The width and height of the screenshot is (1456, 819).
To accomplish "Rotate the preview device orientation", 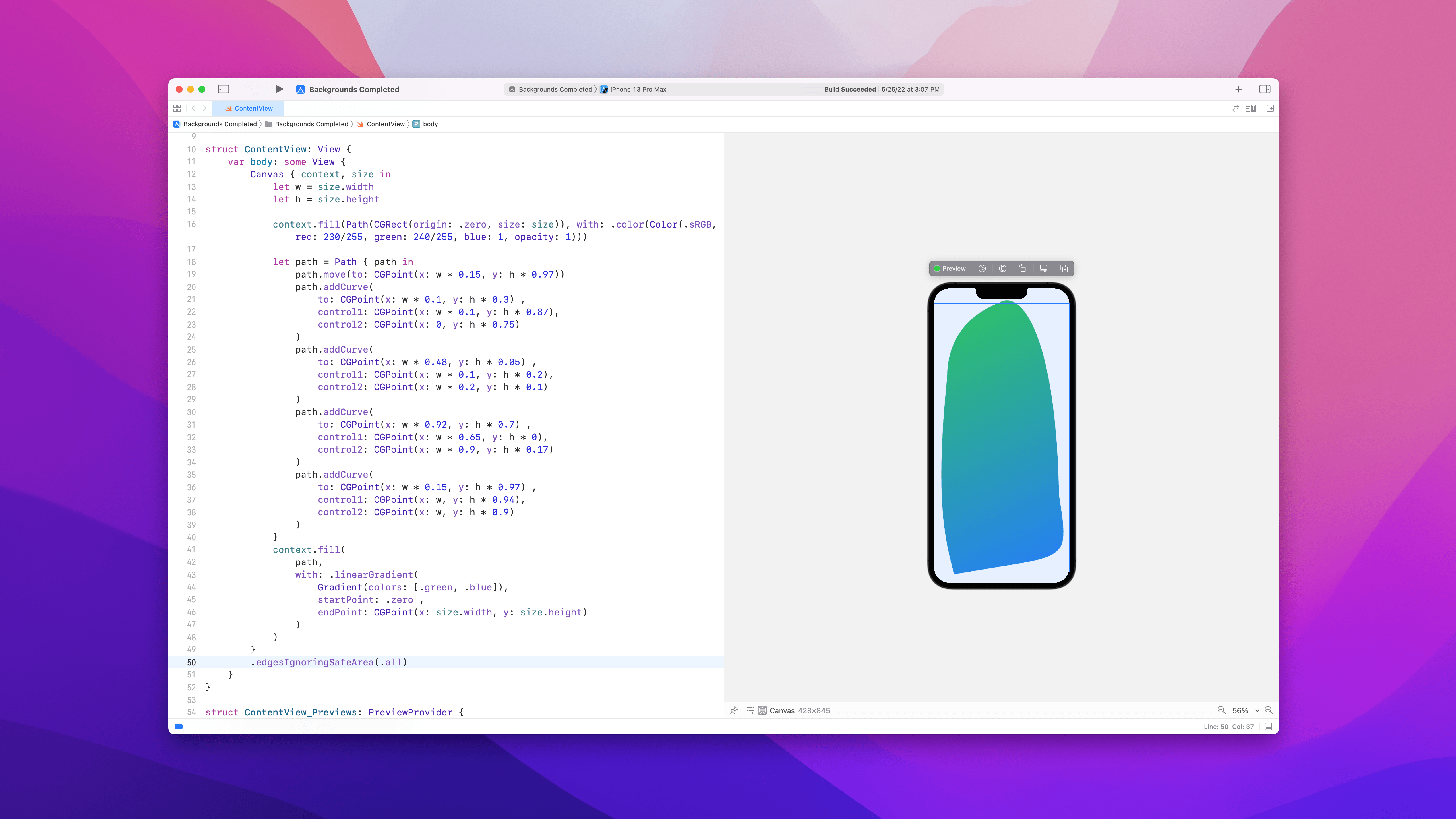I will coord(1023,268).
